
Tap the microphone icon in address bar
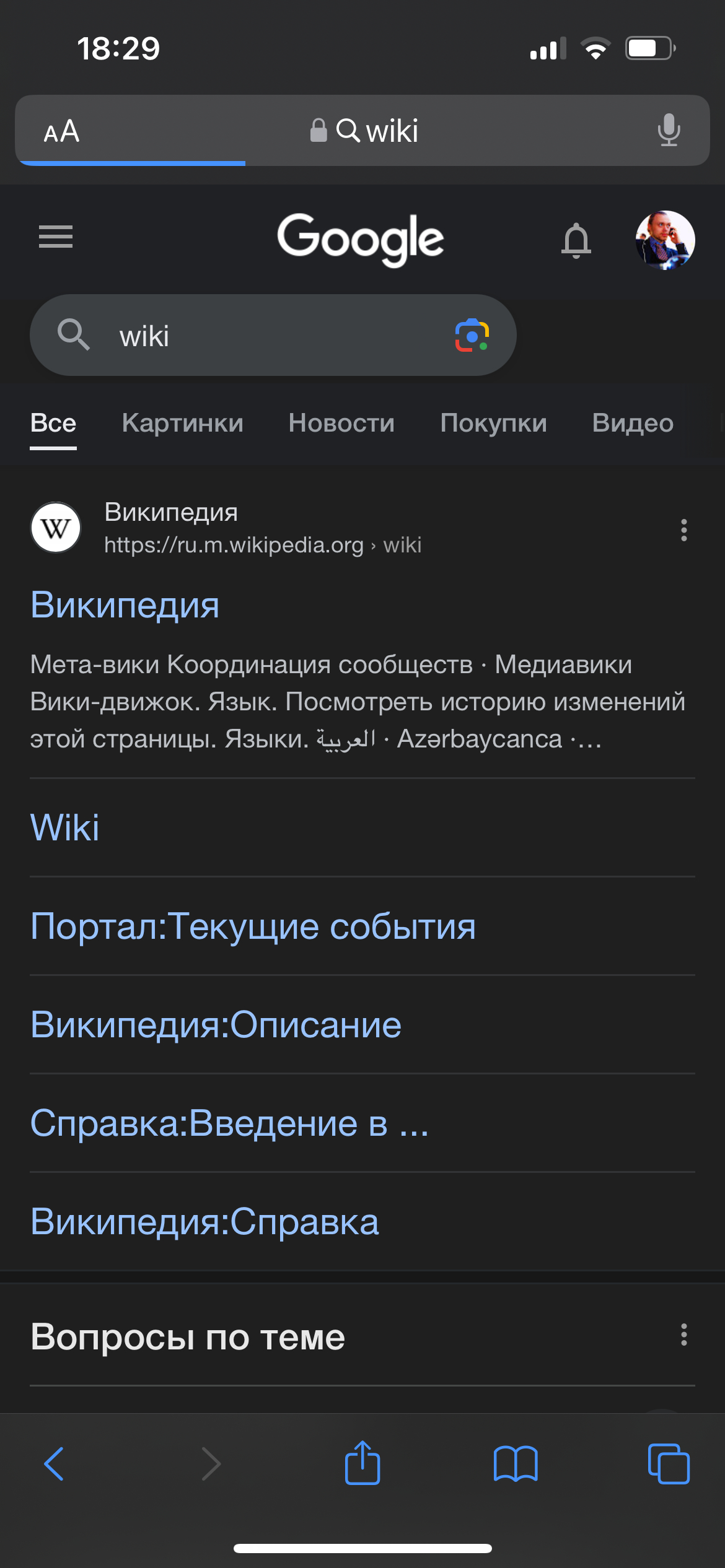(669, 130)
